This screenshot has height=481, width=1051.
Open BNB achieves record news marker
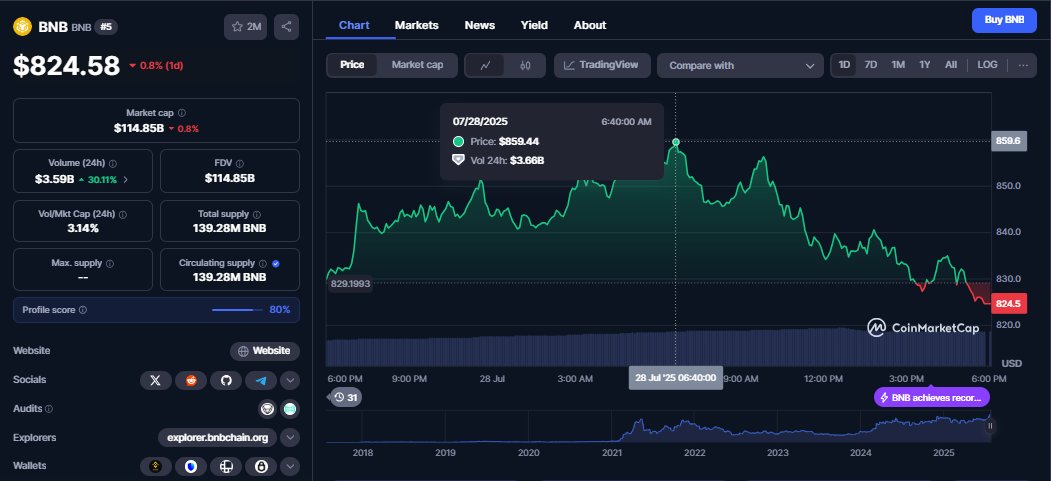[x=932, y=397]
